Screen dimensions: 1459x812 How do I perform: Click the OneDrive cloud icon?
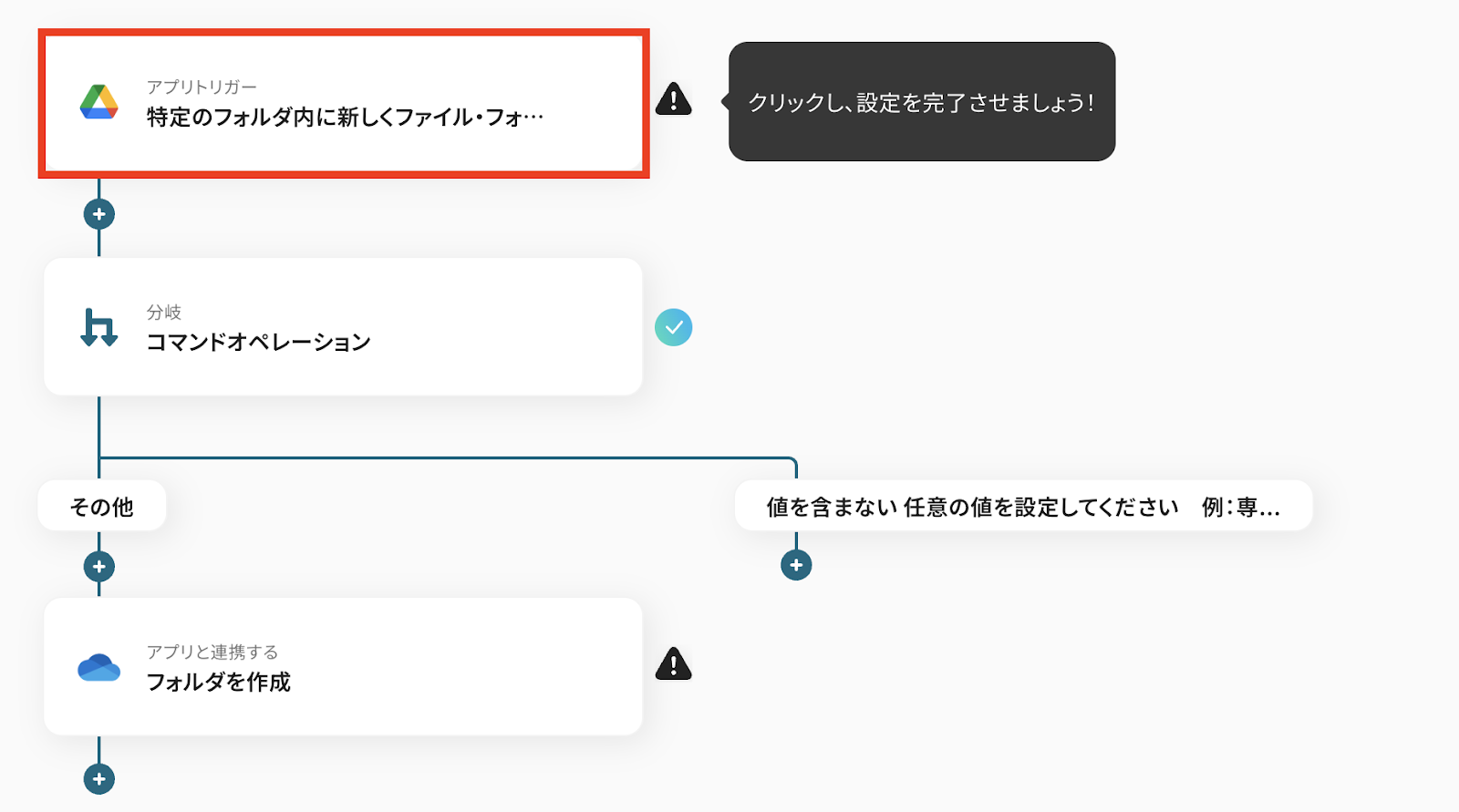pyautogui.click(x=98, y=668)
